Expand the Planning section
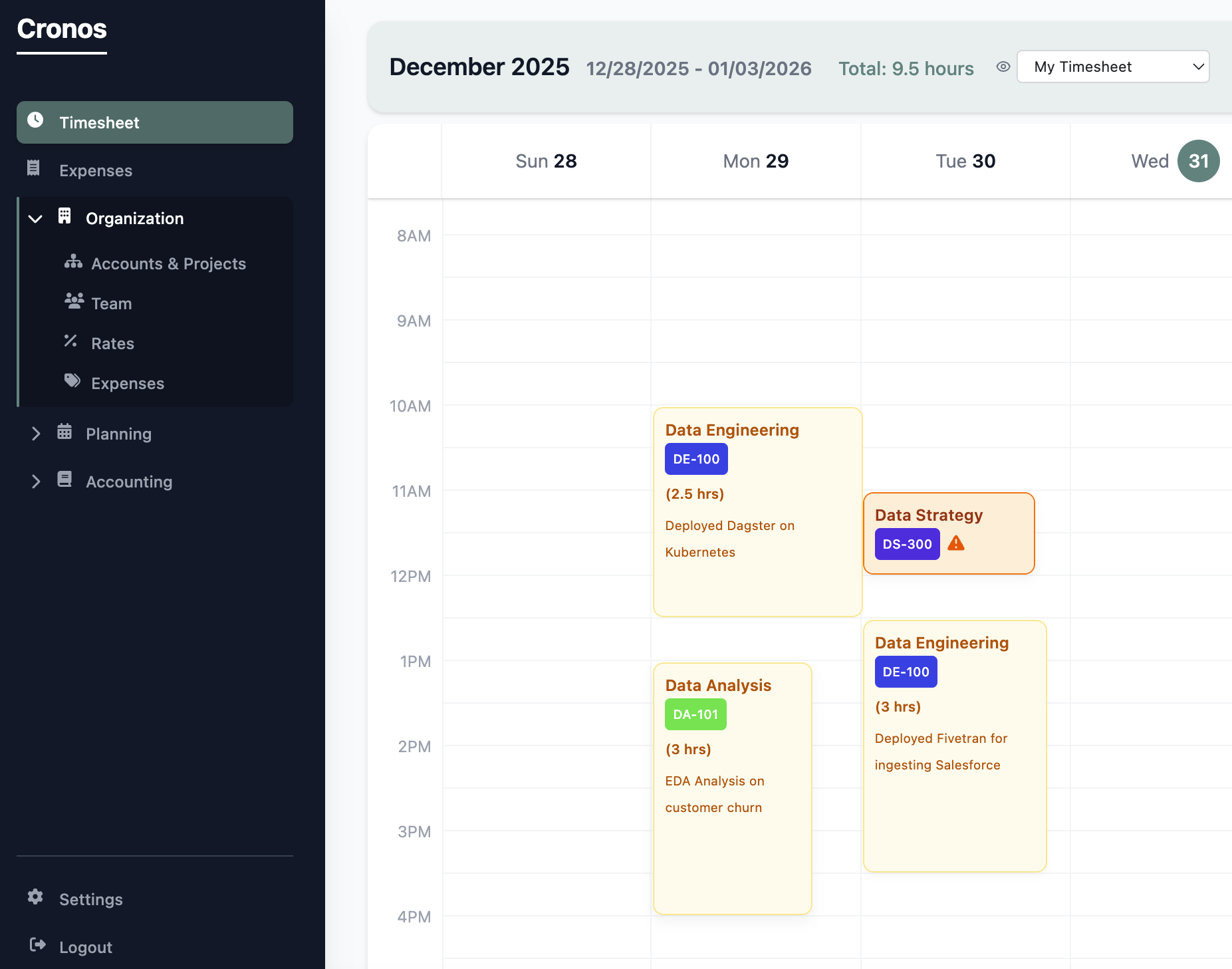1232x969 pixels. [x=37, y=433]
